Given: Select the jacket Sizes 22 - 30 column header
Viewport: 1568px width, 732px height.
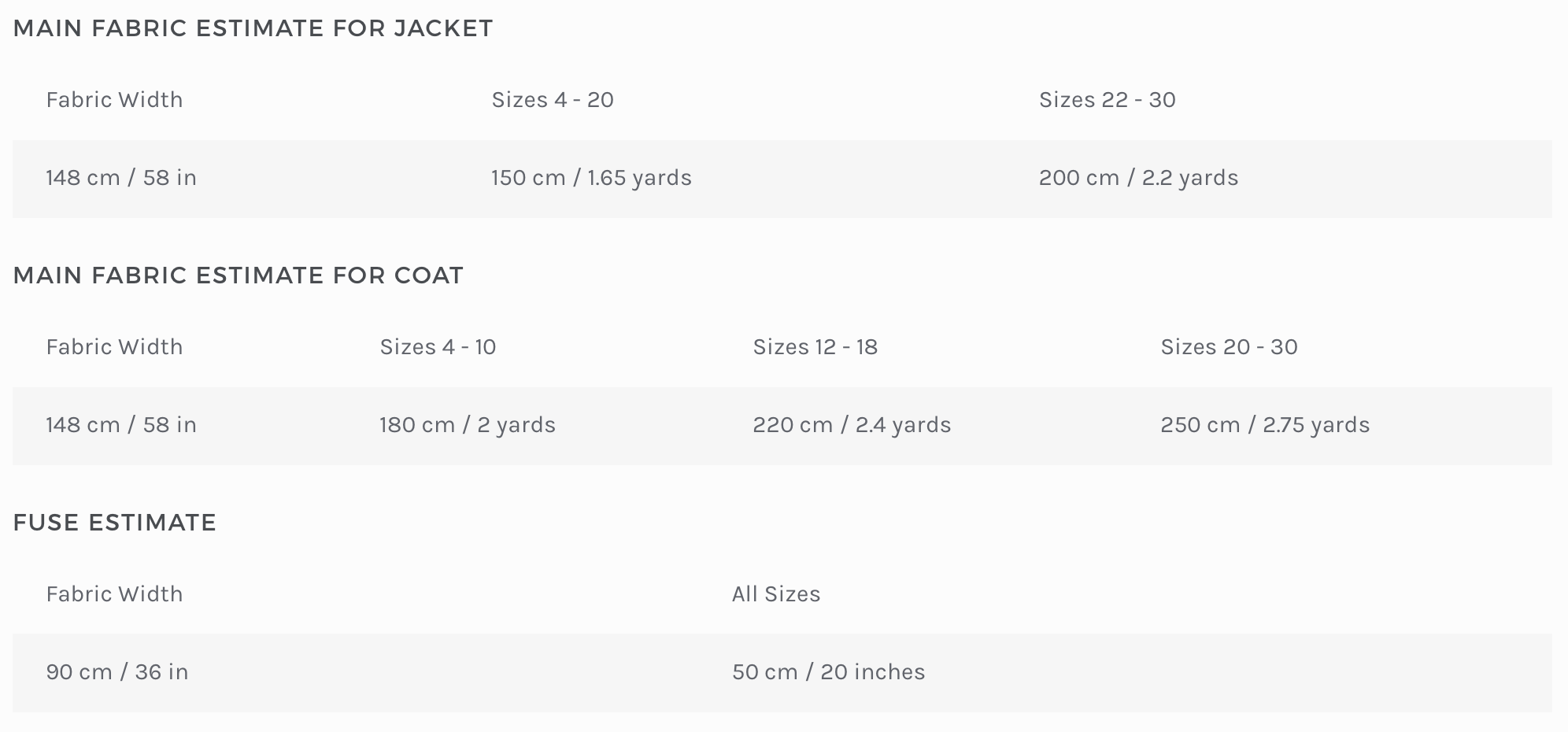Looking at the screenshot, I should [1107, 100].
